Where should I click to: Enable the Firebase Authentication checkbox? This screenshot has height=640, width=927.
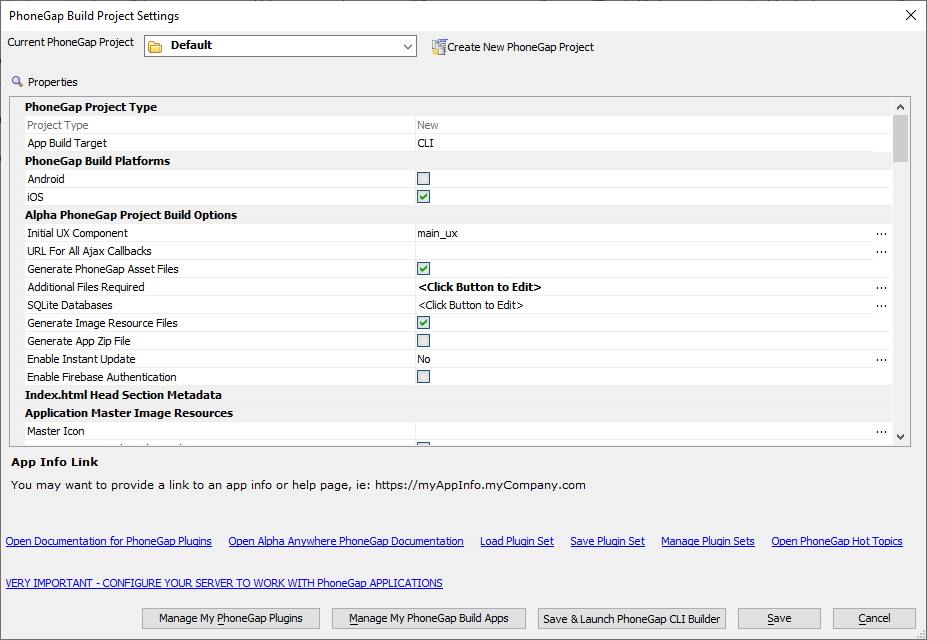point(423,377)
